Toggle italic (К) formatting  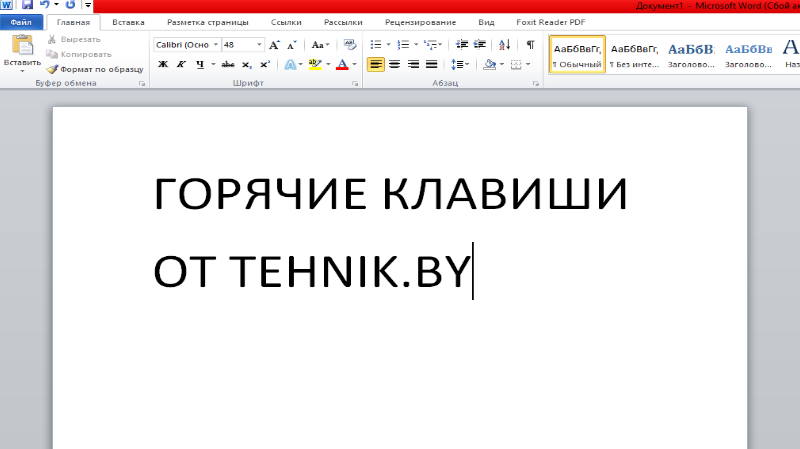pyautogui.click(x=181, y=64)
